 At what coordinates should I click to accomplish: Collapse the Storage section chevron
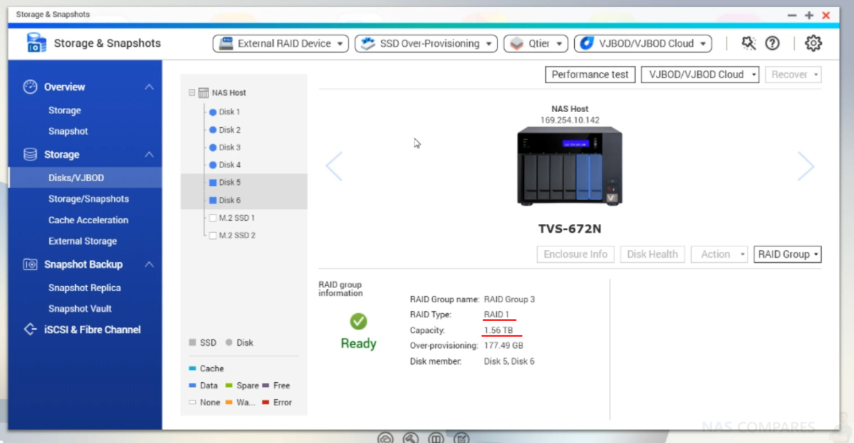tap(149, 155)
